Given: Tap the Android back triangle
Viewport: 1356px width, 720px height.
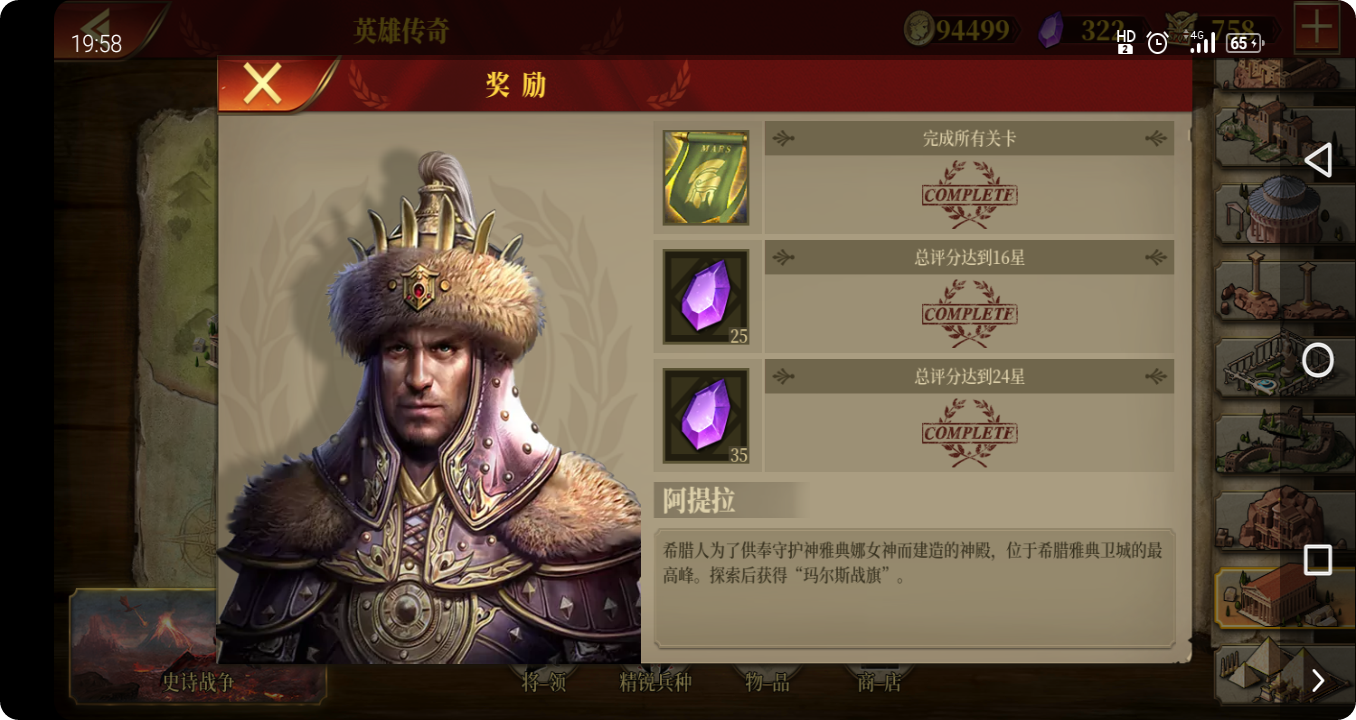Looking at the screenshot, I should pos(1318,160).
